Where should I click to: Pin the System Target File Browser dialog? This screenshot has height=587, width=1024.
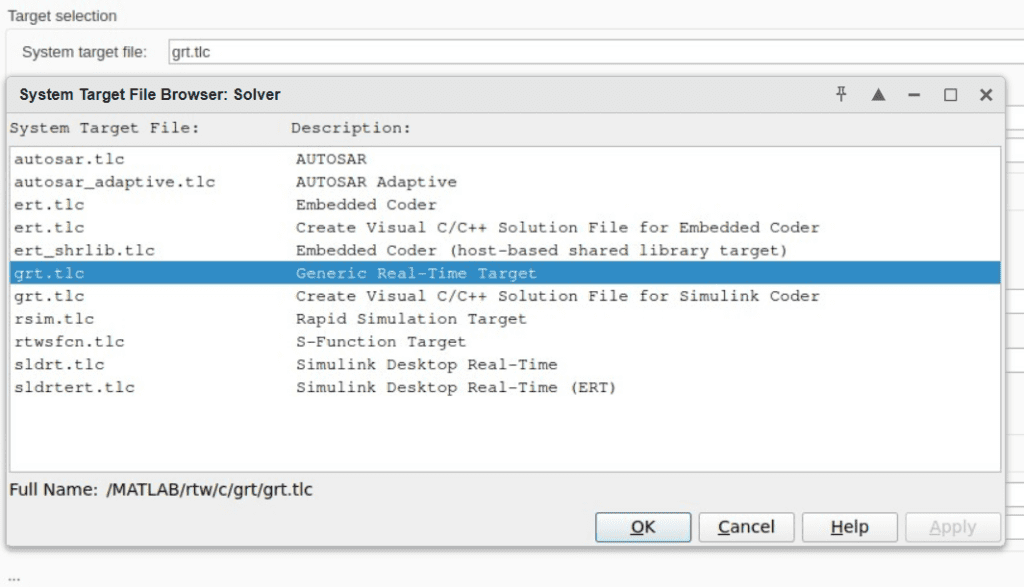tap(841, 94)
